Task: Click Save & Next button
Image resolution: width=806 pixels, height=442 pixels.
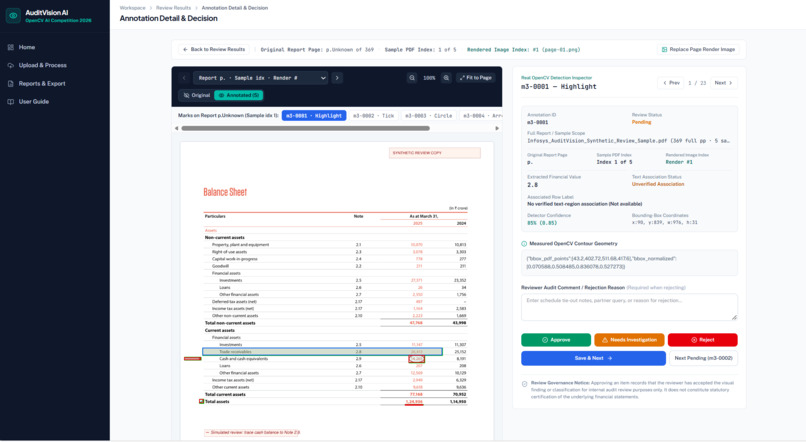Action: [593, 358]
